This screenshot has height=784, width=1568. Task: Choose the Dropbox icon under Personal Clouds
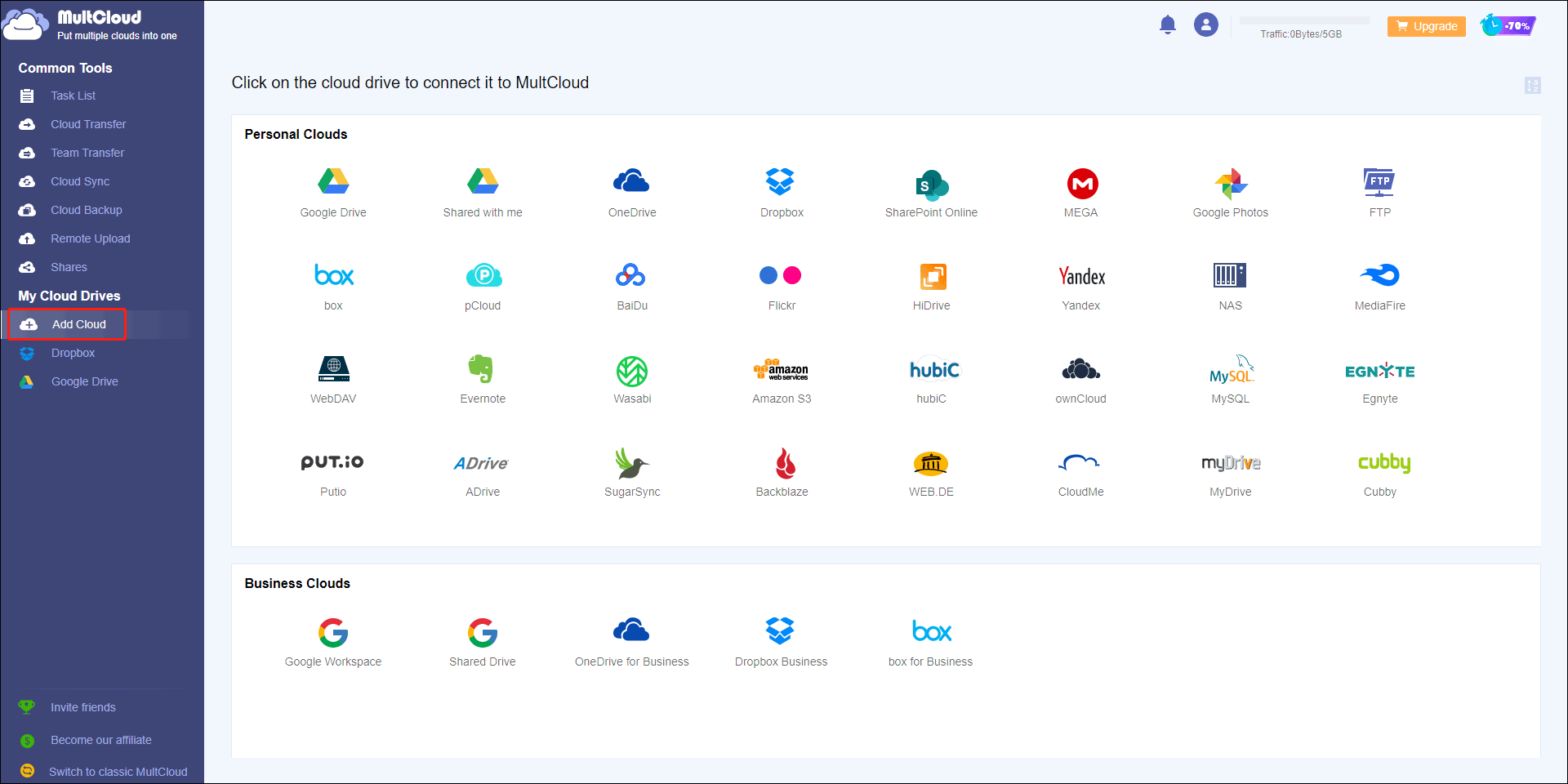pos(781,181)
